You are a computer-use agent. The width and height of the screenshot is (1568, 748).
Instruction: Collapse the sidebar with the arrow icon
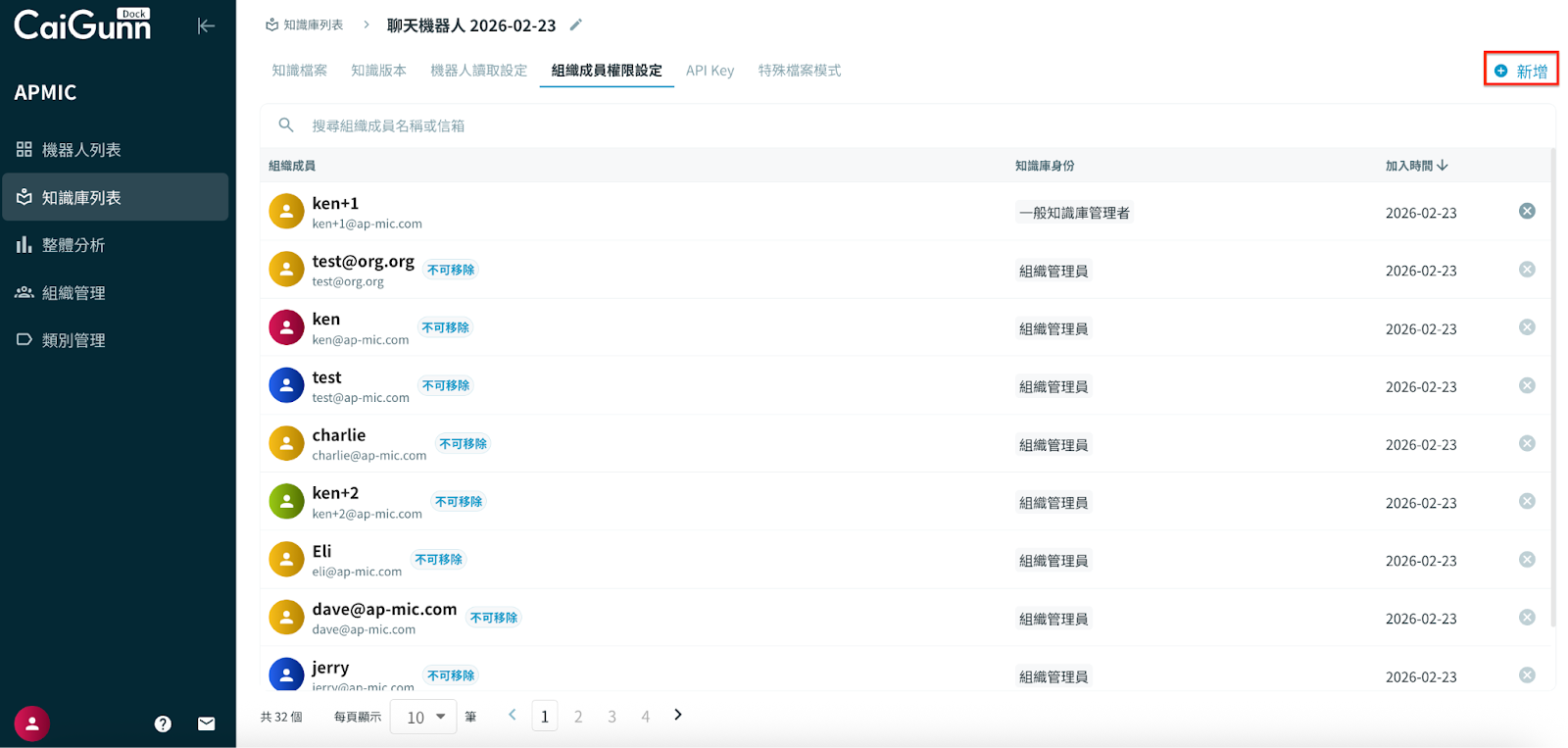[206, 25]
